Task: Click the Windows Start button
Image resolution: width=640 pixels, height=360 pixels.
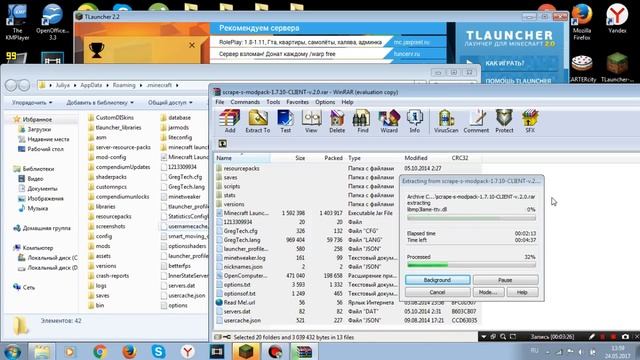Action: point(13,351)
